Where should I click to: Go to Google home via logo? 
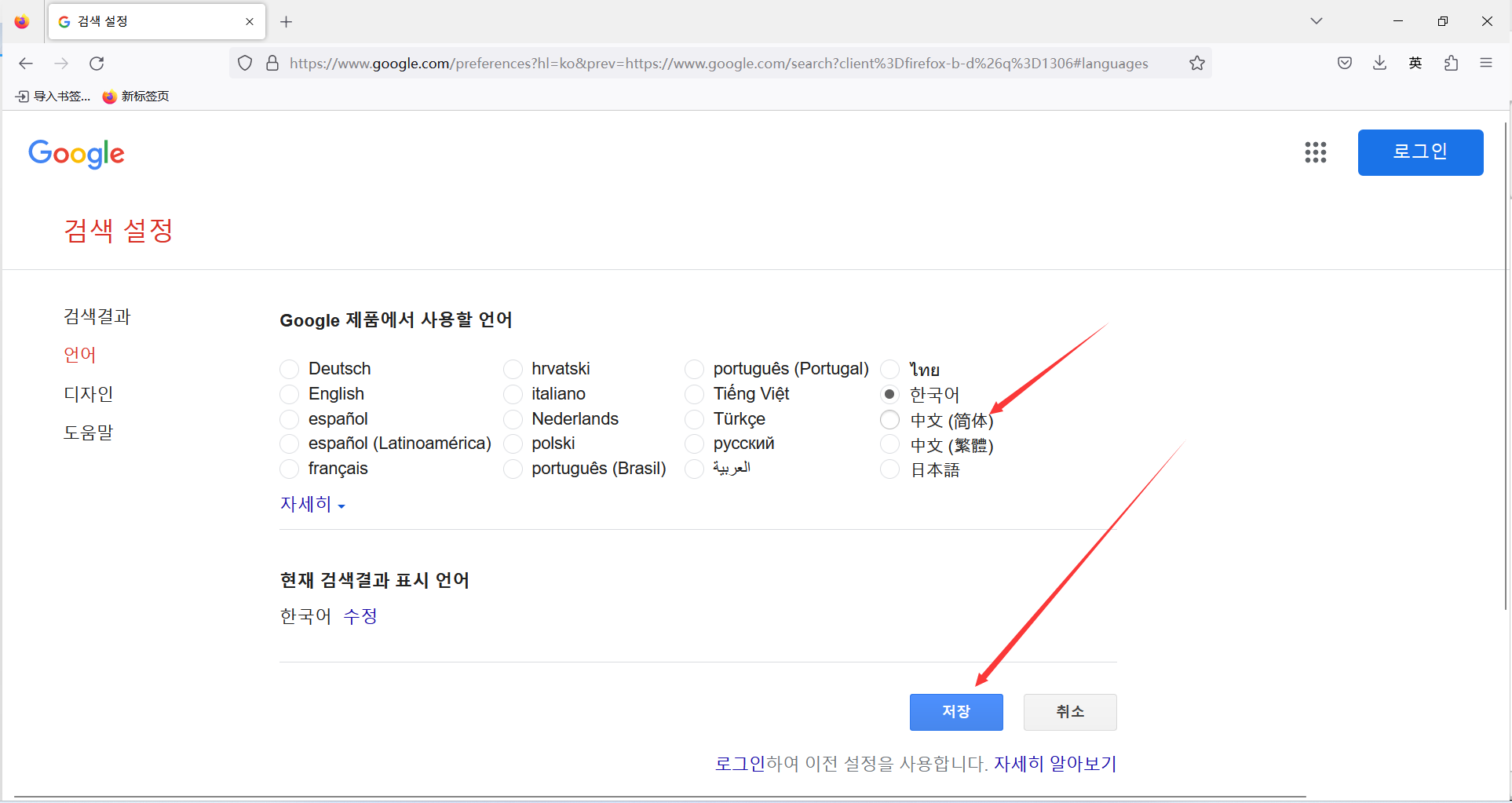point(76,154)
